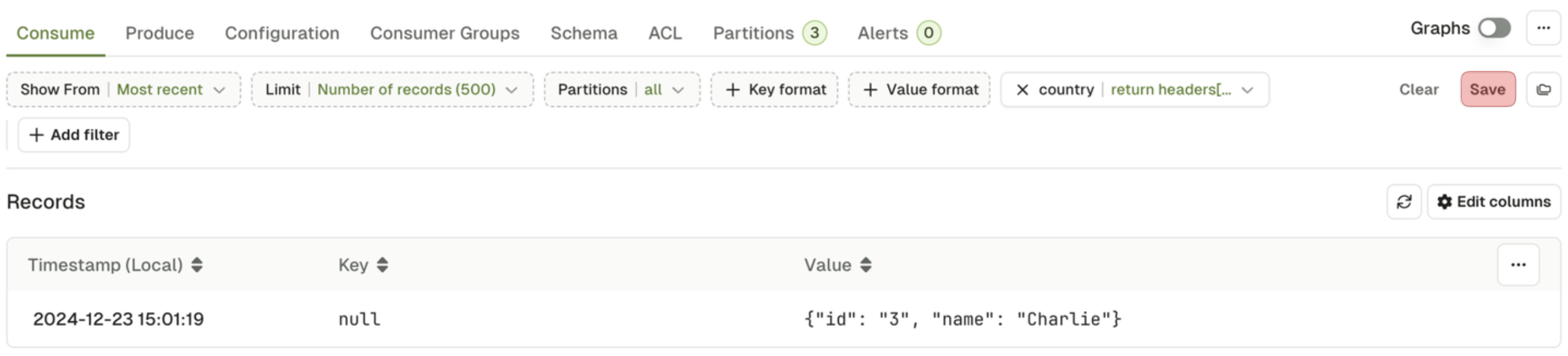This screenshot has height=356, width=1568.
Task: Click the copy icon next to Save
Action: click(x=1543, y=90)
